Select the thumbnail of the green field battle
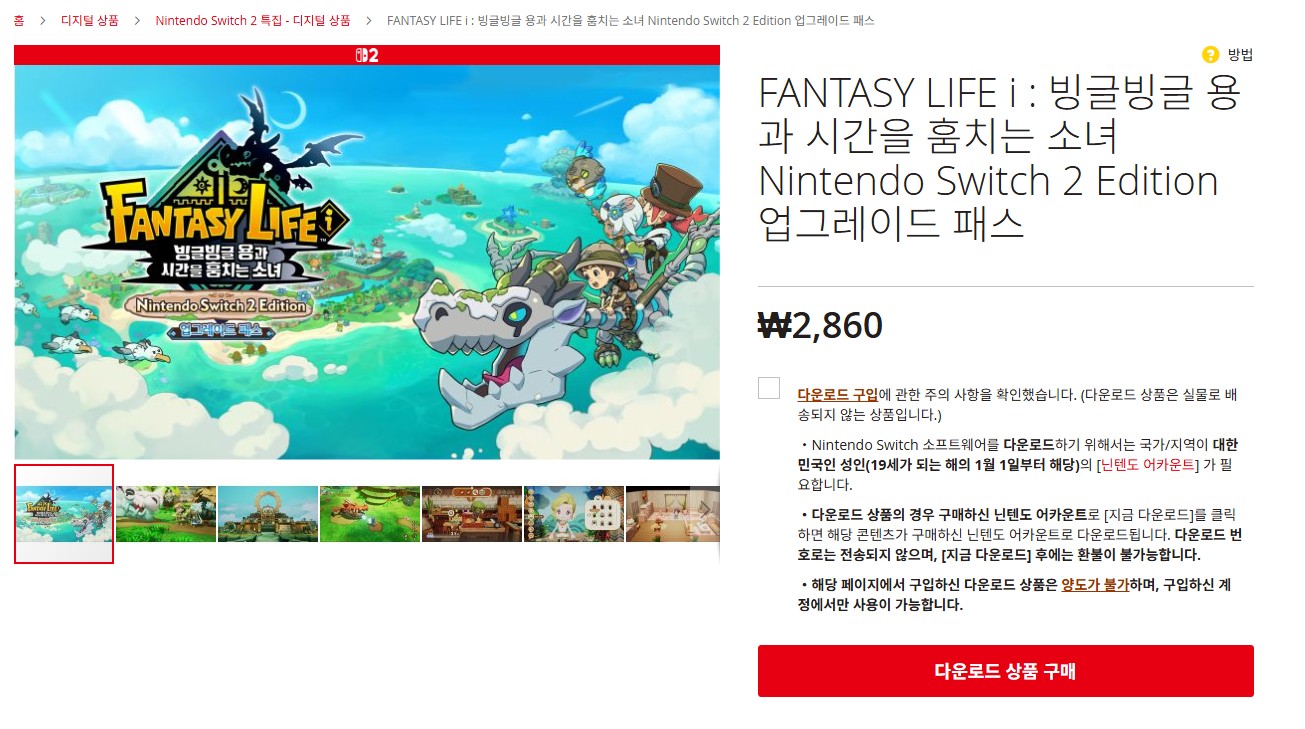Image resolution: width=1305 pixels, height=729 pixels. tap(370, 514)
